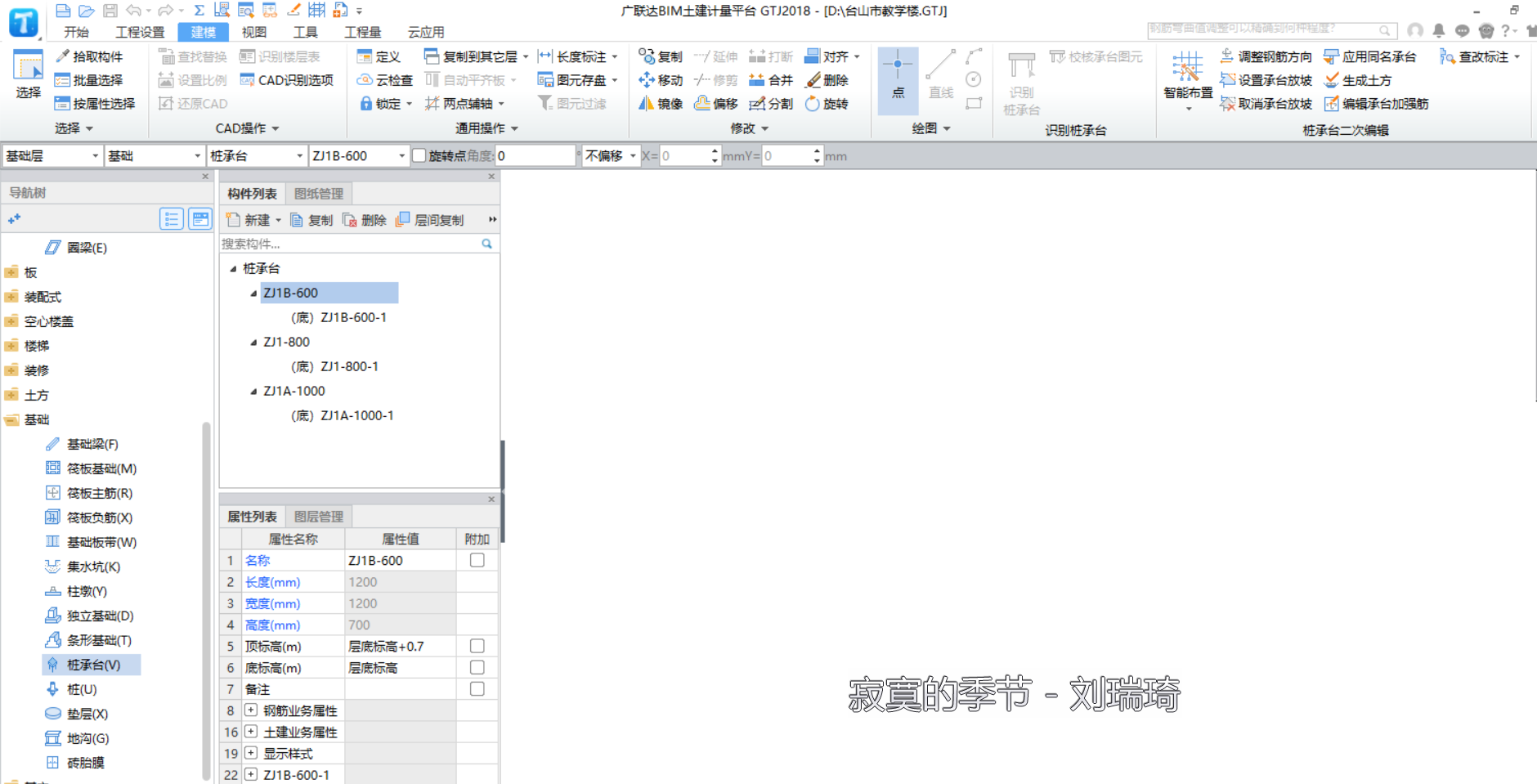The image size is (1537, 784).
Task: Select the 移动 move tool
Action: pyautogui.click(x=661, y=80)
